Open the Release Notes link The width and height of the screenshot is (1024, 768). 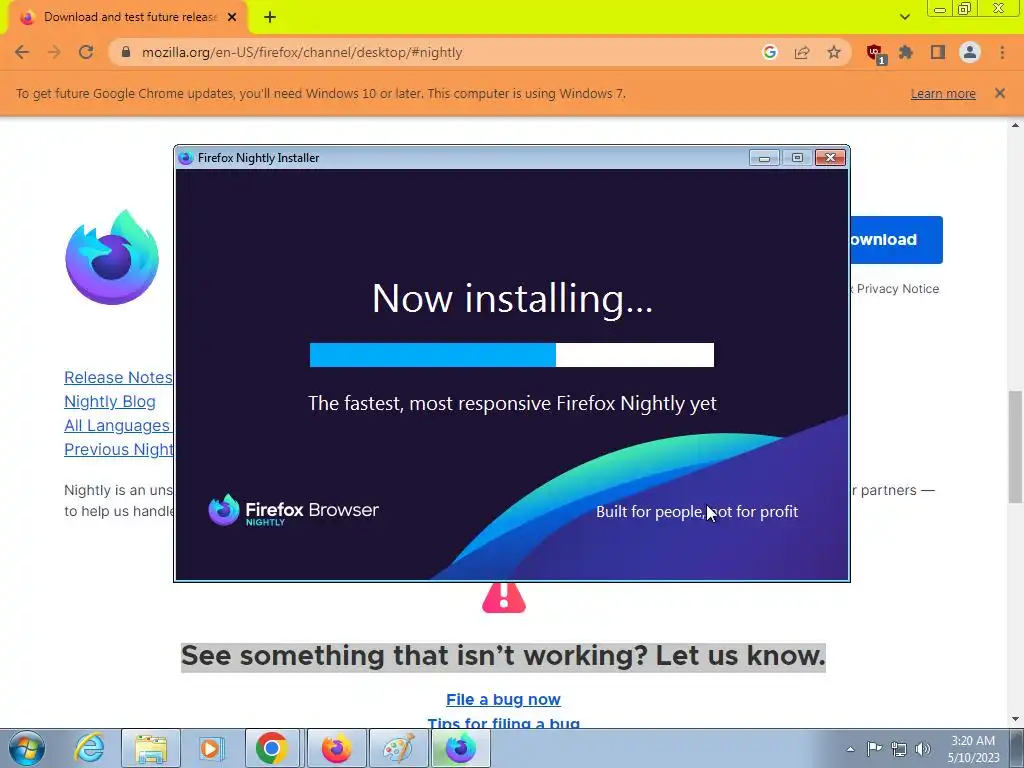pyautogui.click(x=118, y=377)
